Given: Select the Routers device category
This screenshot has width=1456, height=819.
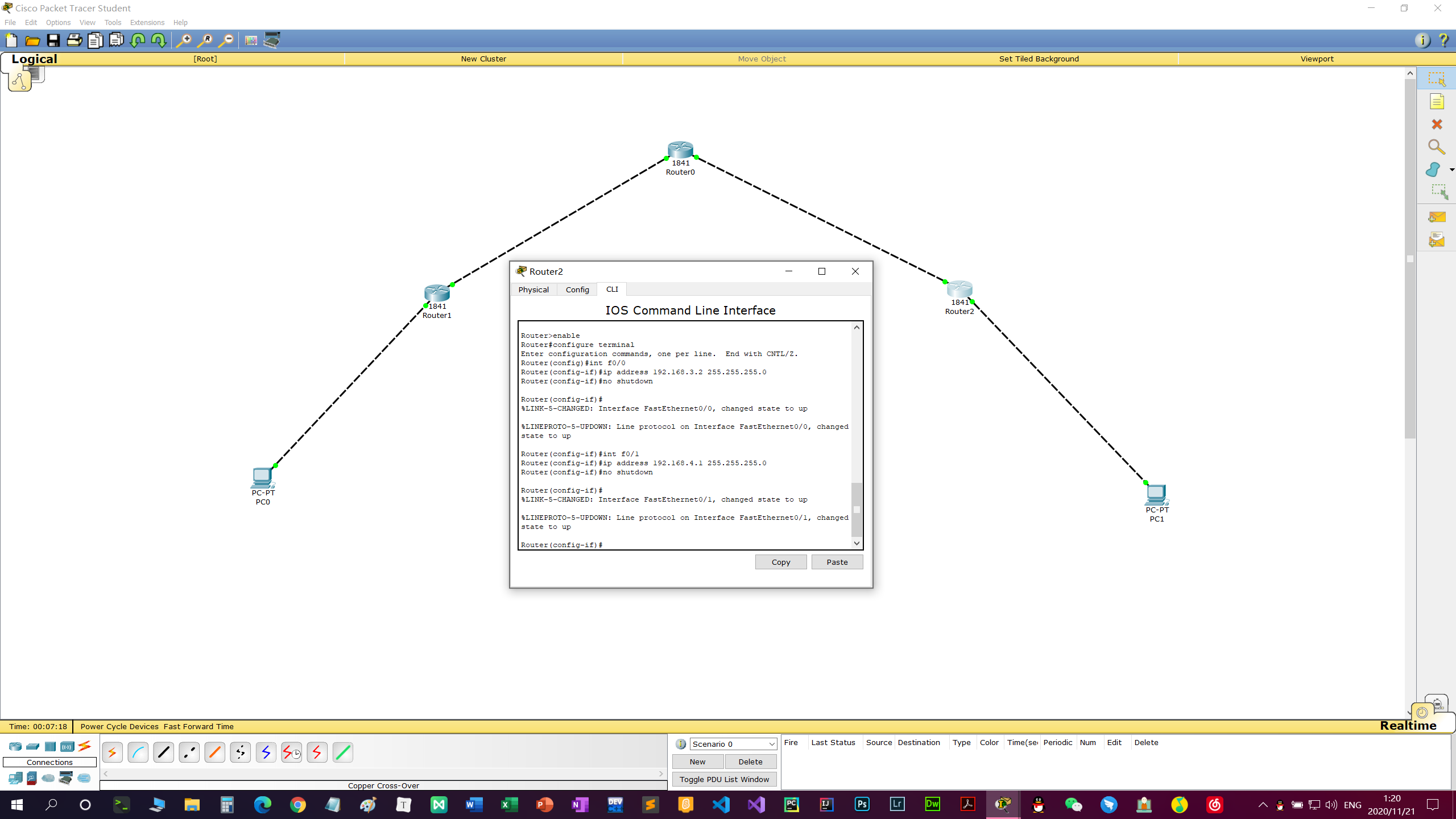Looking at the screenshot, I should point(15,746).
